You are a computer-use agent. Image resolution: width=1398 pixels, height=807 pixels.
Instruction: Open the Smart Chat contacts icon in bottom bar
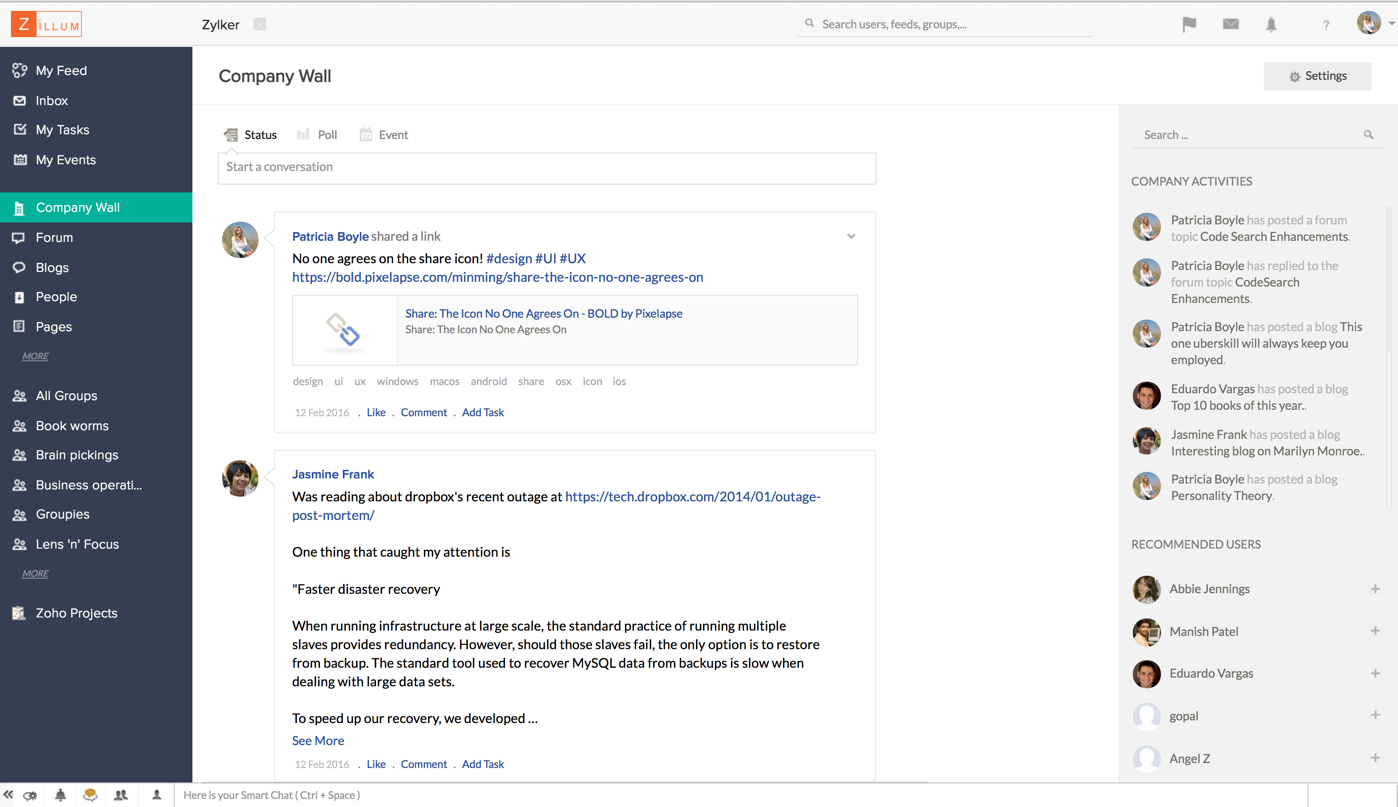156,794
